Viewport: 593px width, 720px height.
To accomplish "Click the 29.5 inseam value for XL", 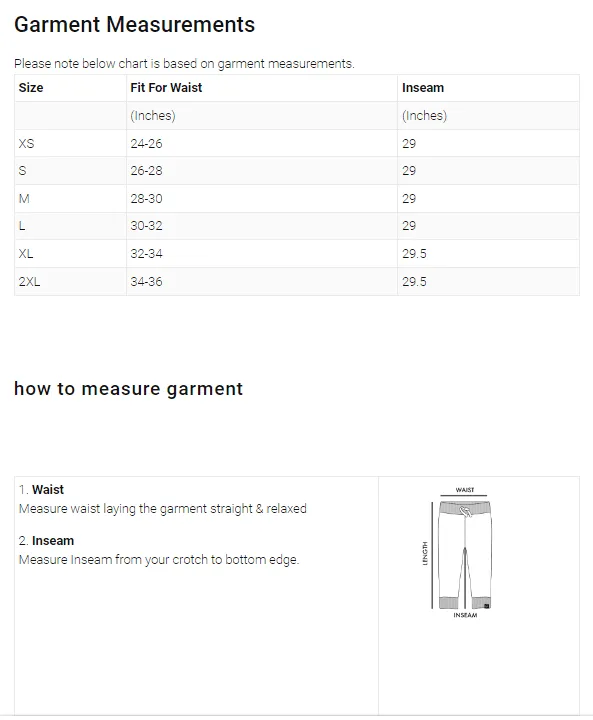I will [414, 253].
